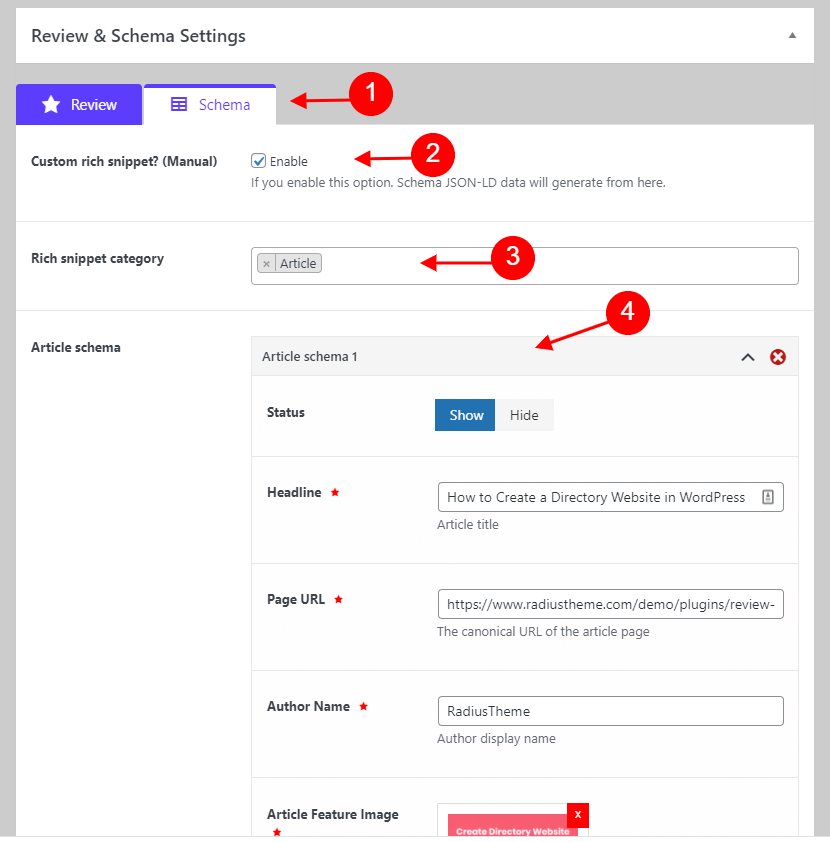The height and width of the screenshot is (842, 830).
Task: Click the autofill icon in Headline field
Action: 768,497
